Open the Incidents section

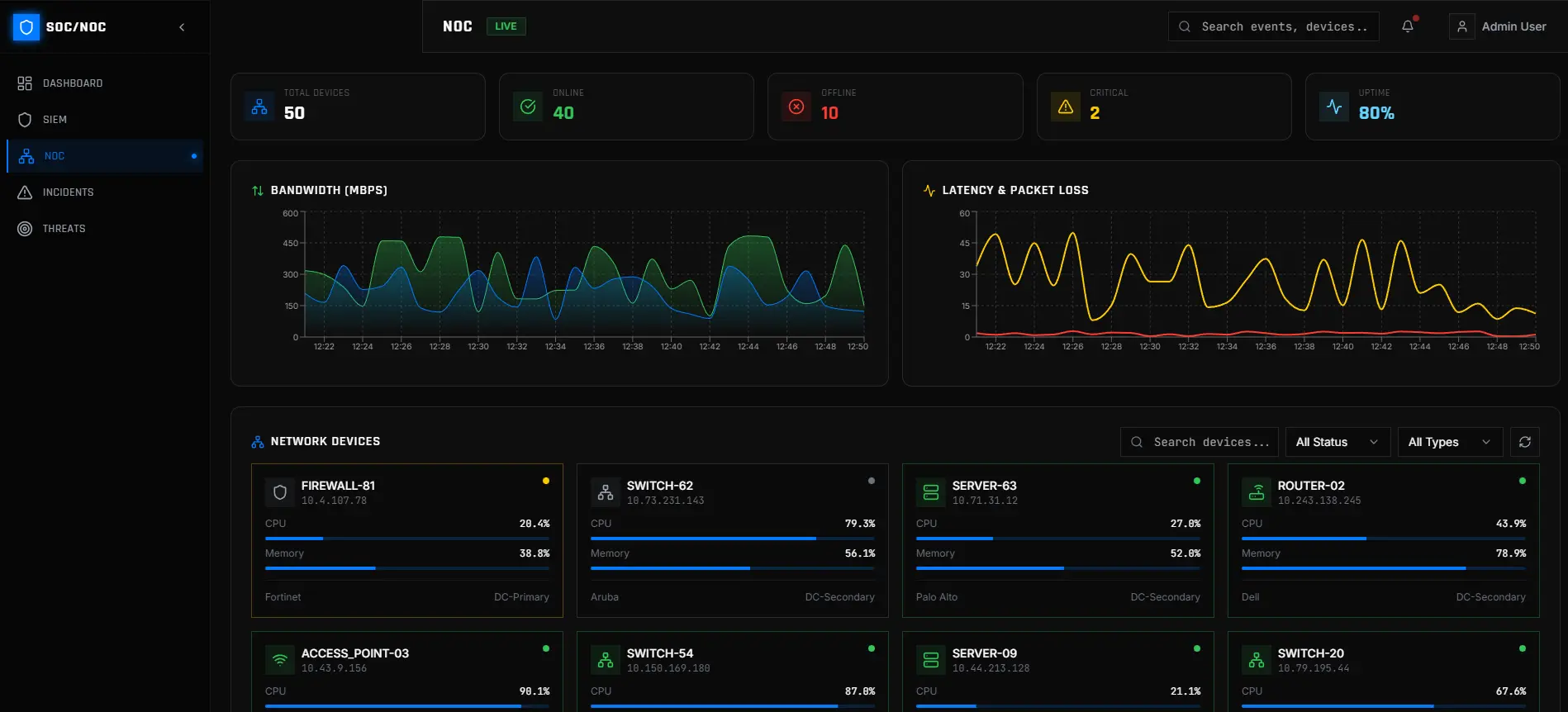coord(105,192)
